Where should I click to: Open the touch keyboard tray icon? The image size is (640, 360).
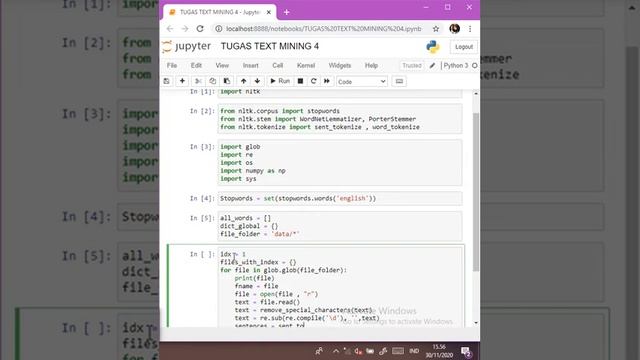[x=398, y=351]
